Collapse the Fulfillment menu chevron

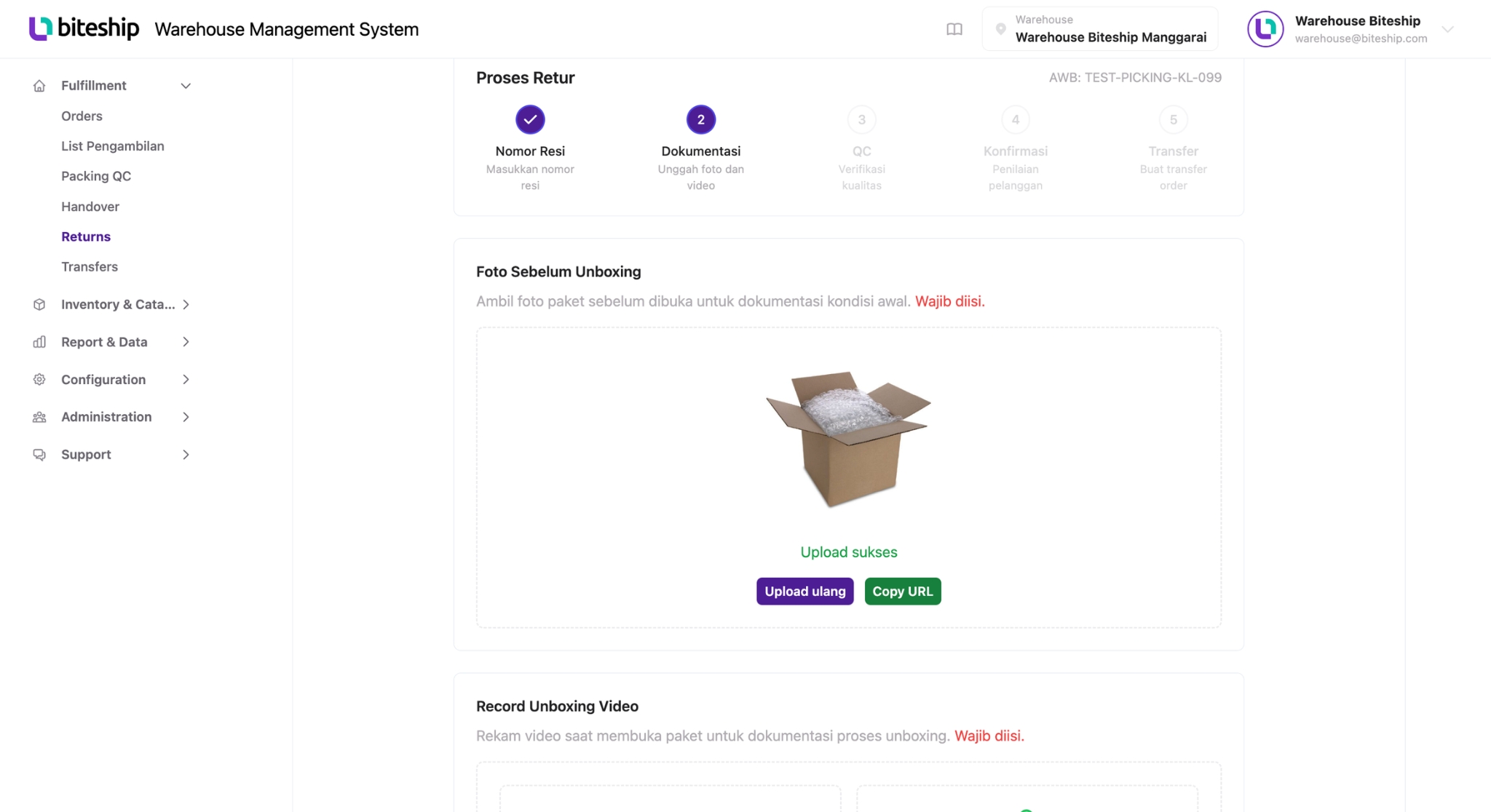[x=186, y=86]
